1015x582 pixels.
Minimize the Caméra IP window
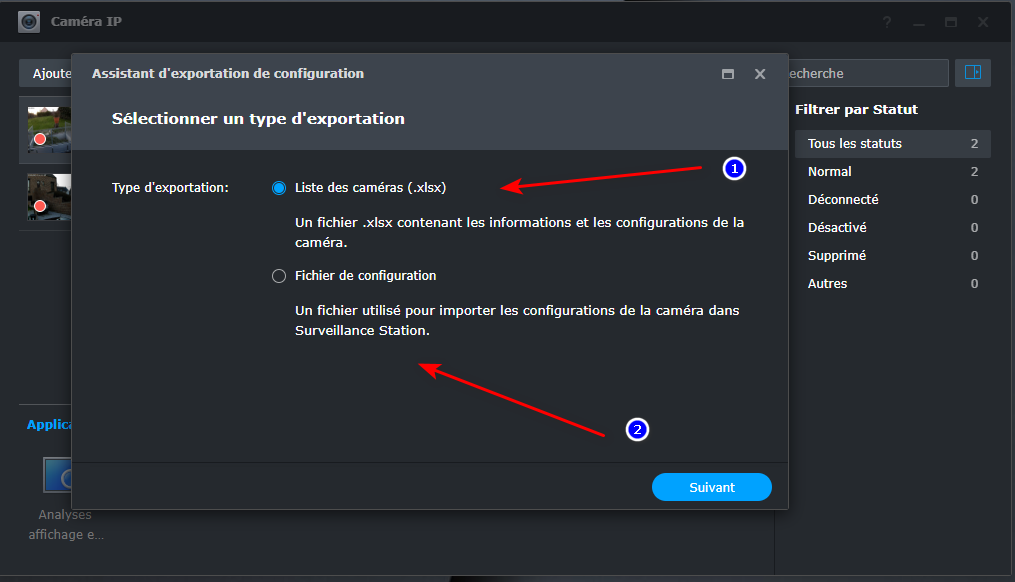point(919,22)
